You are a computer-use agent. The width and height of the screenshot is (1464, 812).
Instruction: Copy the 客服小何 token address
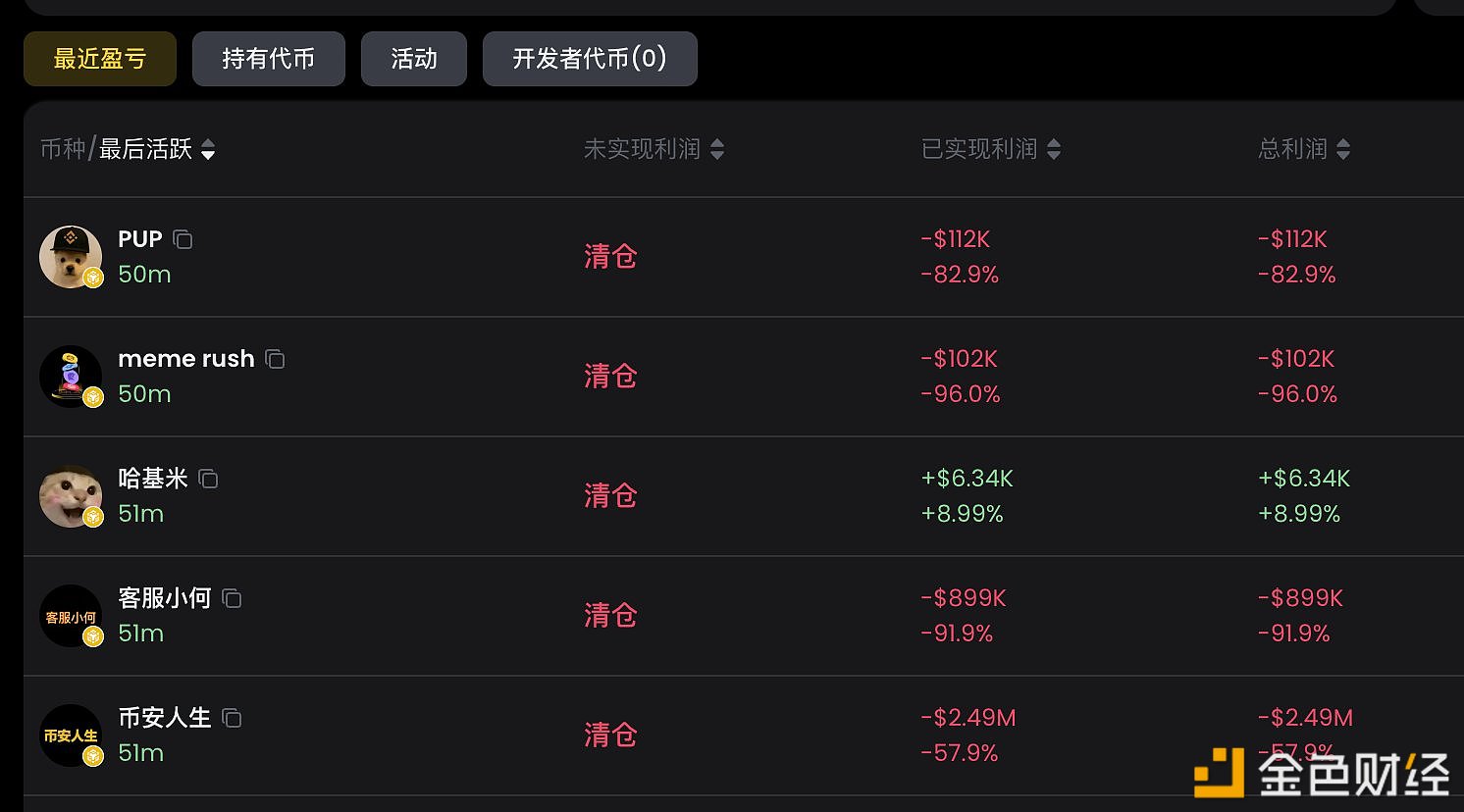232,598
